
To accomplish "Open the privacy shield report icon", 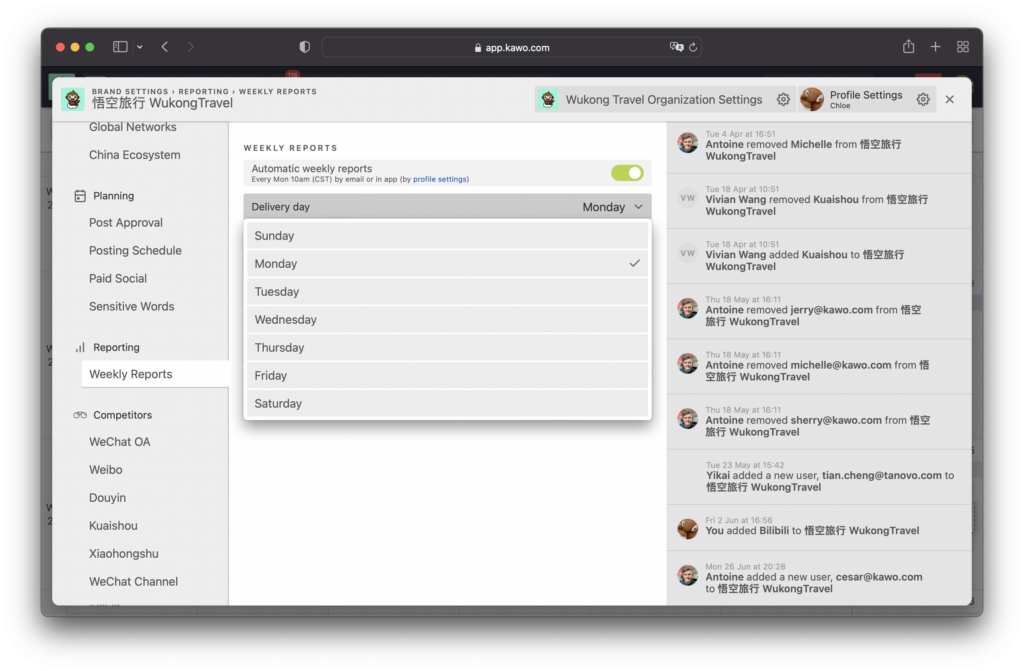I will (x=304, y=47).
